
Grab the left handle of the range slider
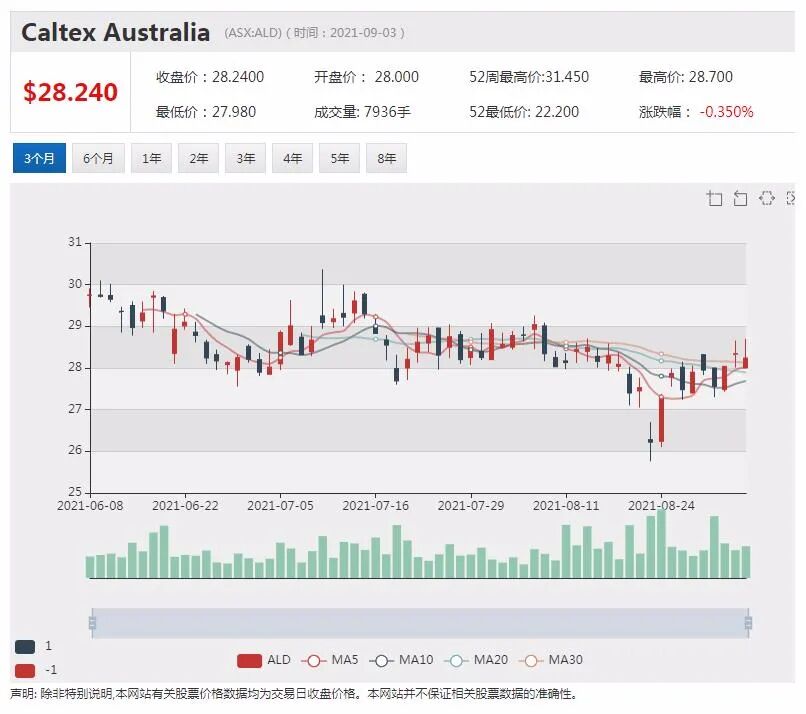(93, 623)
